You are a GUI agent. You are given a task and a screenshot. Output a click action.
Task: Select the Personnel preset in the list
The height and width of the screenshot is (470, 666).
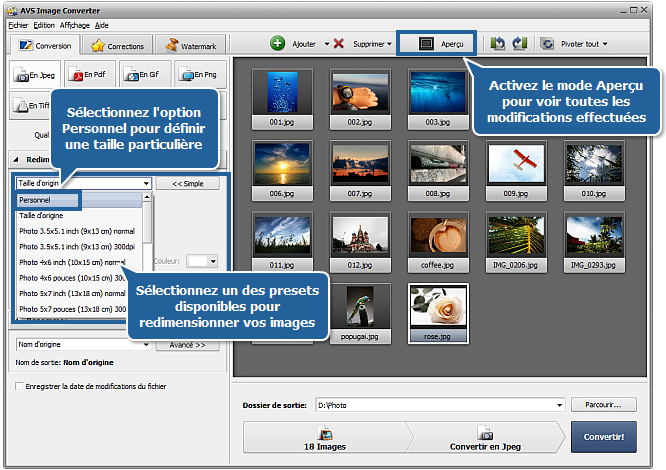[x=36, y=199]
